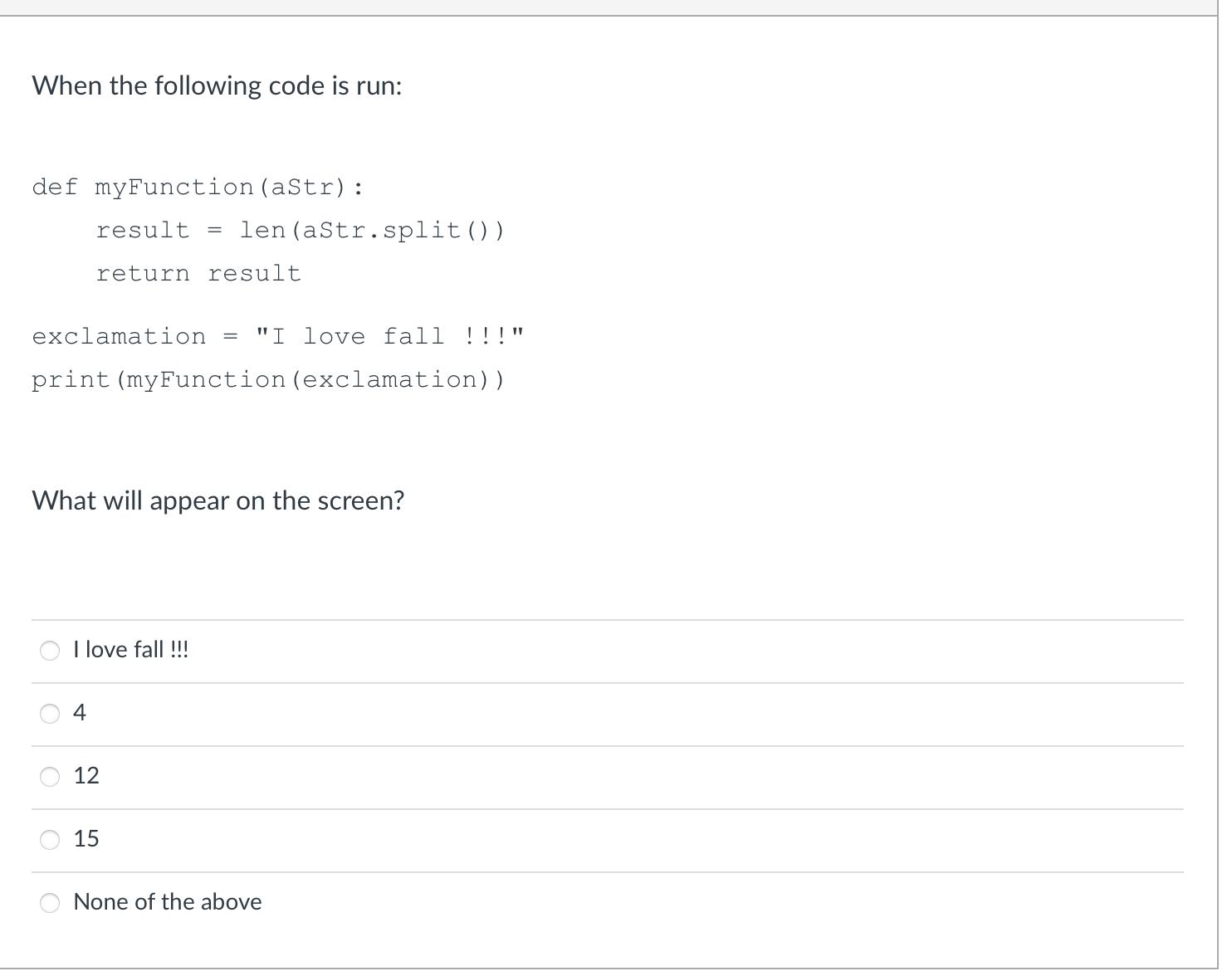Select the radio button for "I love fall !!!"
The image size is (1232, 976).
click(51, 651)
